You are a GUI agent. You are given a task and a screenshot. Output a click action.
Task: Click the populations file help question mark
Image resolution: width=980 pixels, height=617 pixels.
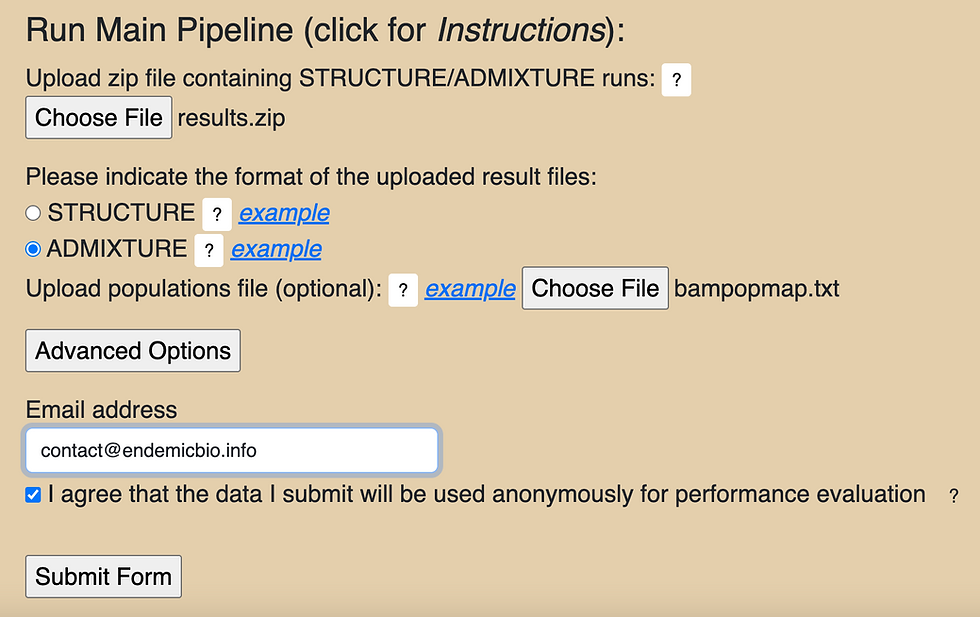click(402, 290)
